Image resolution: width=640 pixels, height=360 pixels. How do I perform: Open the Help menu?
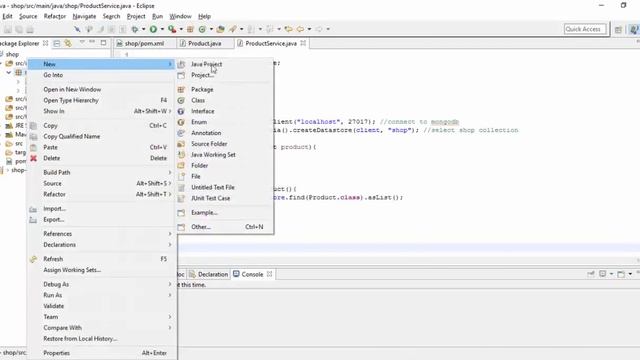point(204,16)
